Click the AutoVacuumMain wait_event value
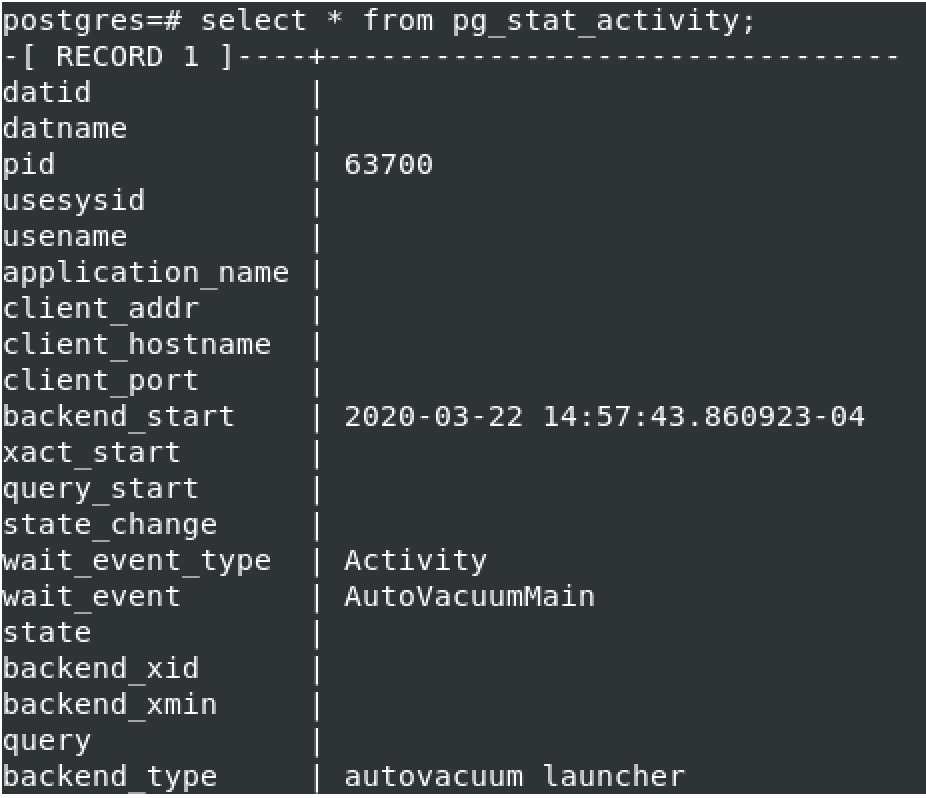 coord(469,597)
